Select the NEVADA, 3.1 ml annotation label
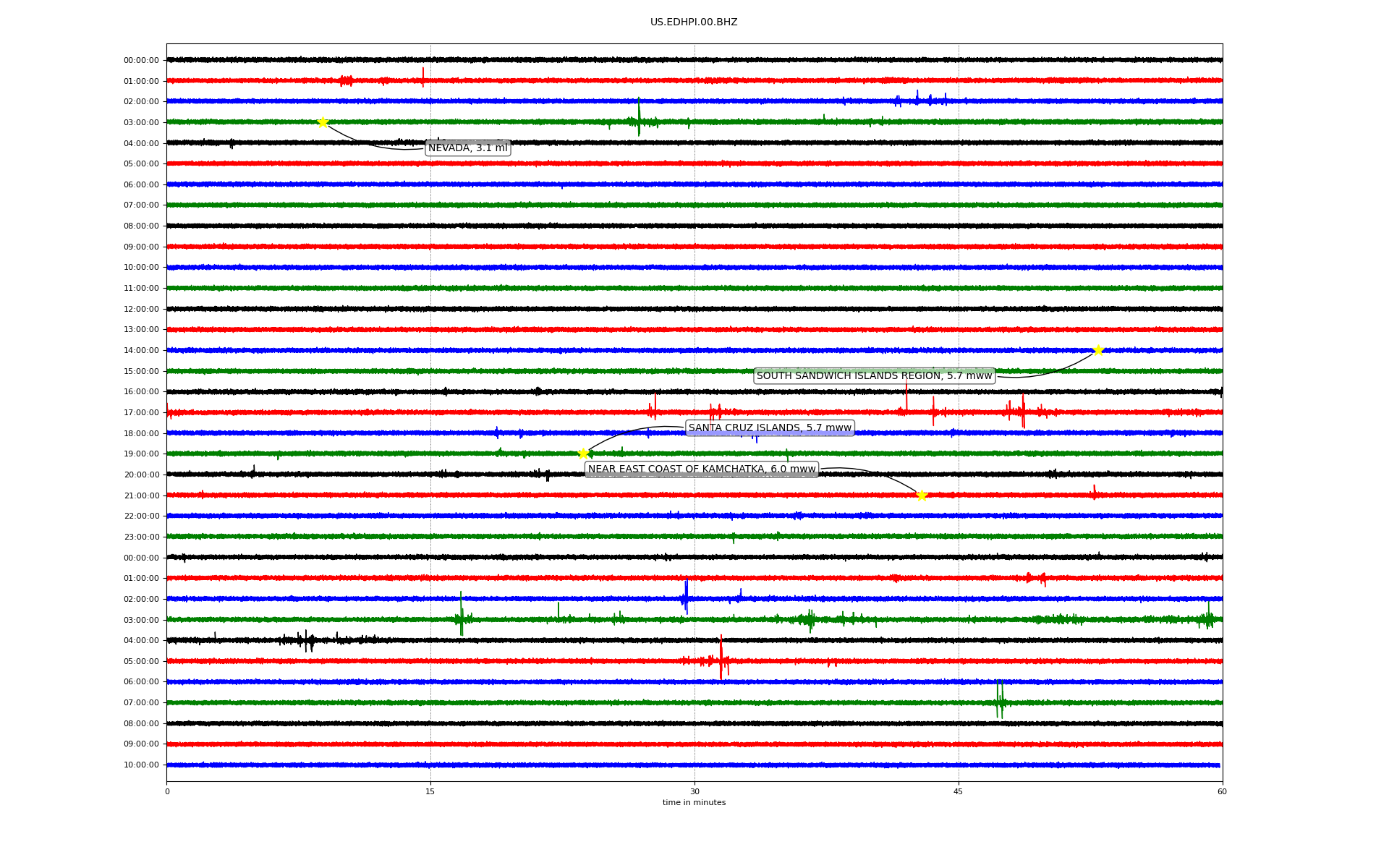Viewport: 1389px width, 868px height. pos(467,148)
